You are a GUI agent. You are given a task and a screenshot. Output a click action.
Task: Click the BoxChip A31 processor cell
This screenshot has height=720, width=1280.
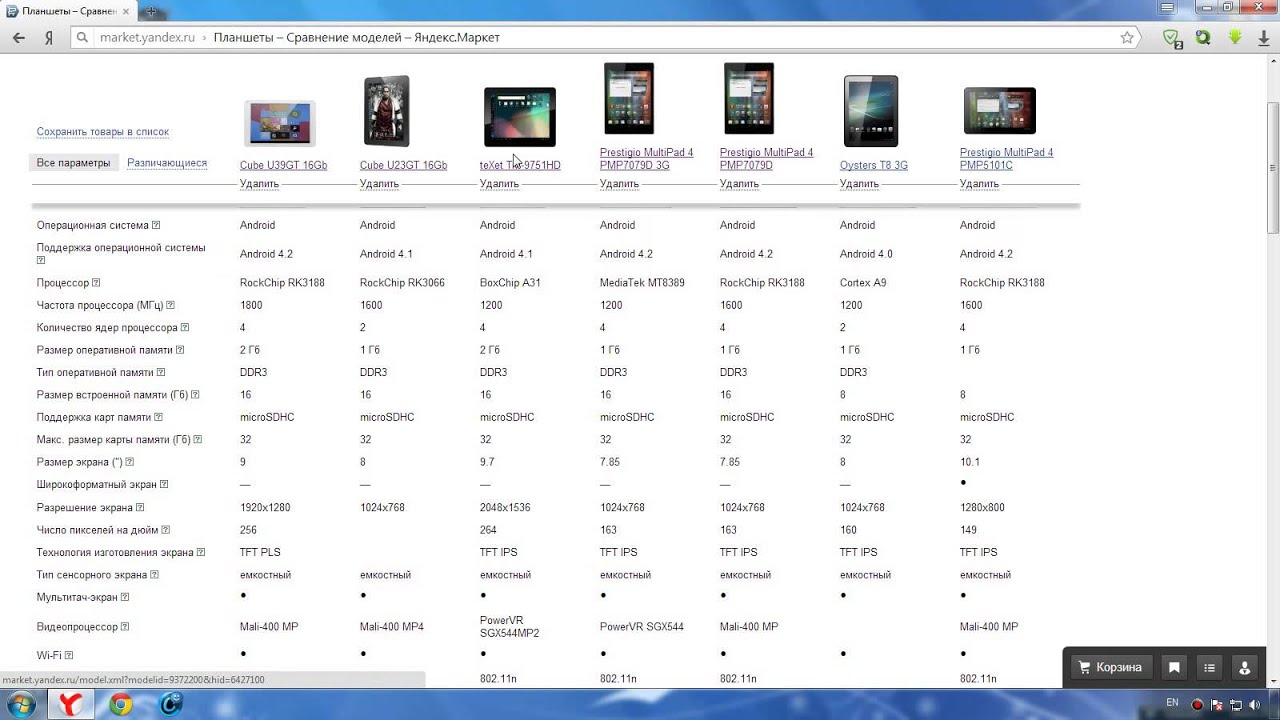coord(510,283)
